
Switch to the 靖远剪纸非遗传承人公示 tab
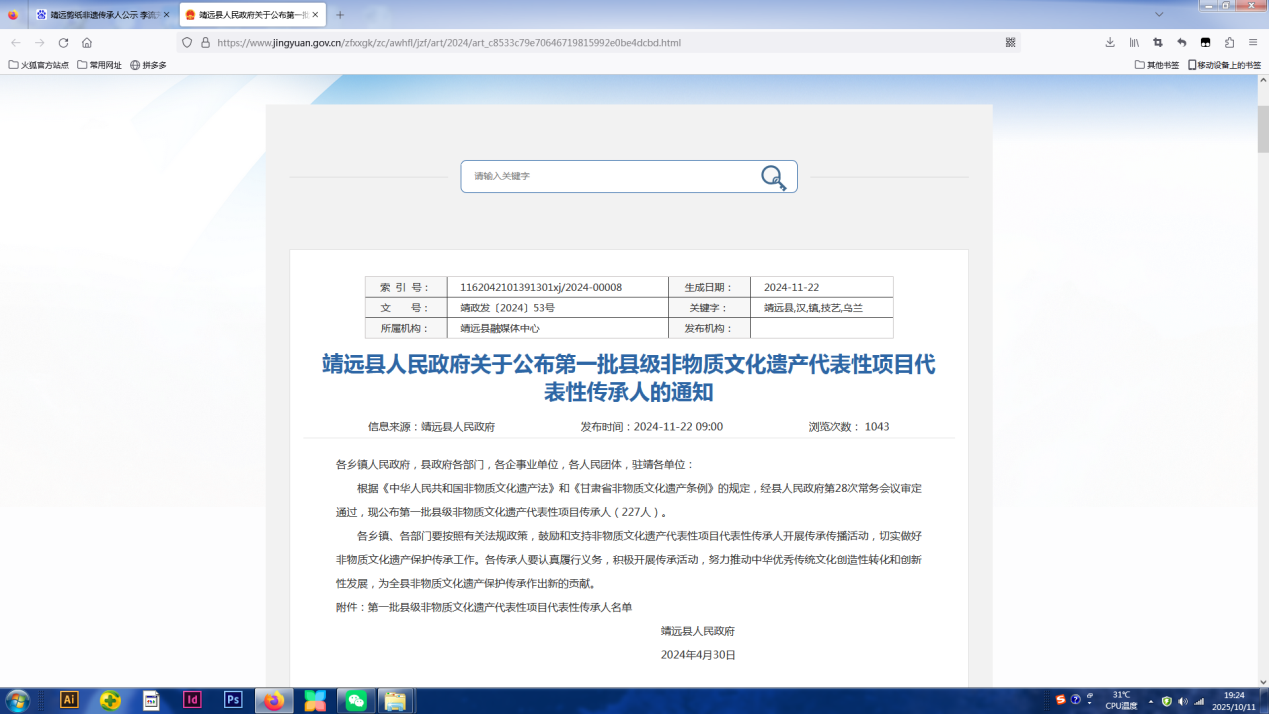[x=98, y=15]
